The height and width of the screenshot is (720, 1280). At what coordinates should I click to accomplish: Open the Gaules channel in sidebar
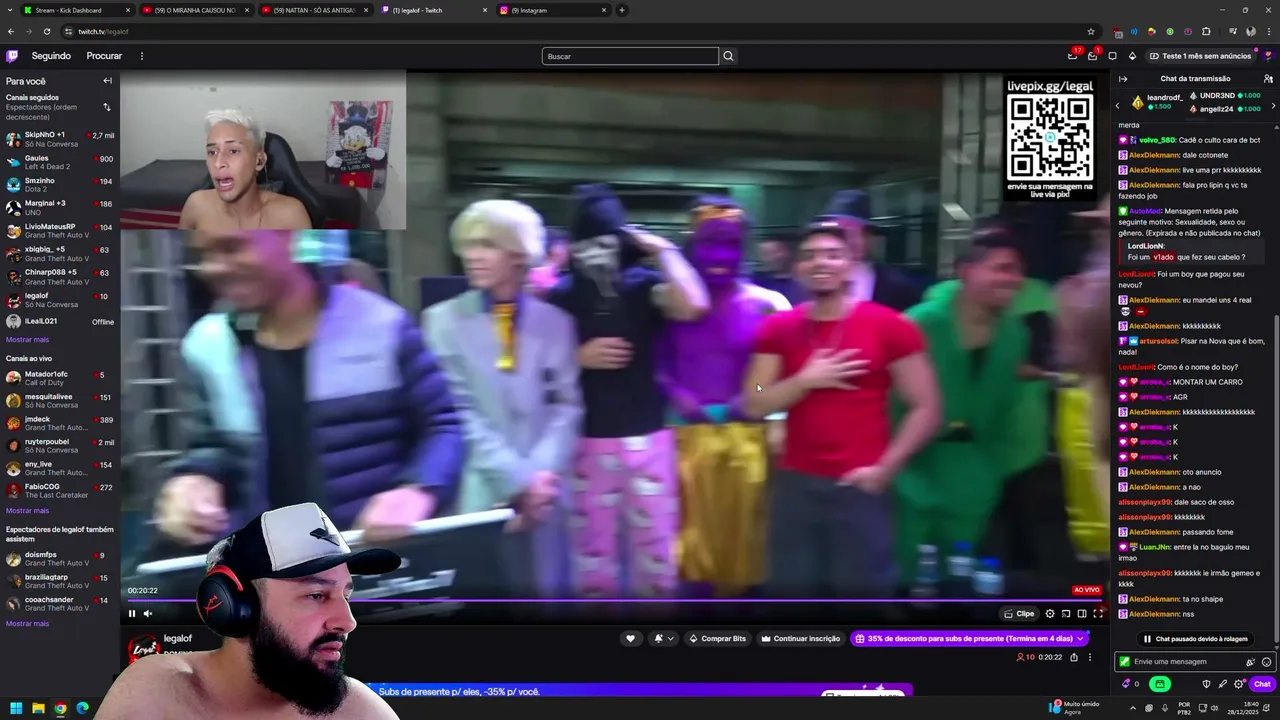60,162
